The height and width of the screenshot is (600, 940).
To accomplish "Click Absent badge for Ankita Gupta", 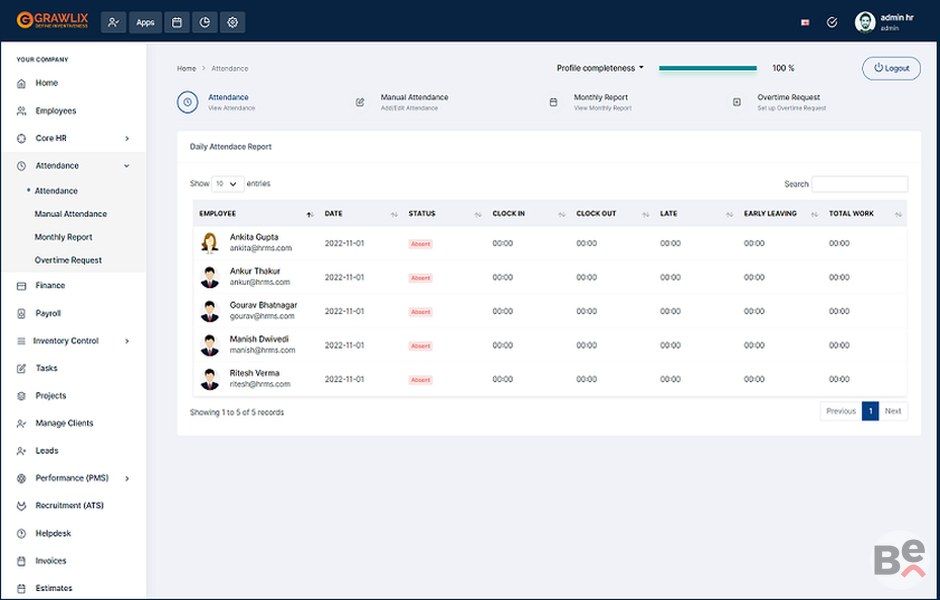I will tap(420, 244).
